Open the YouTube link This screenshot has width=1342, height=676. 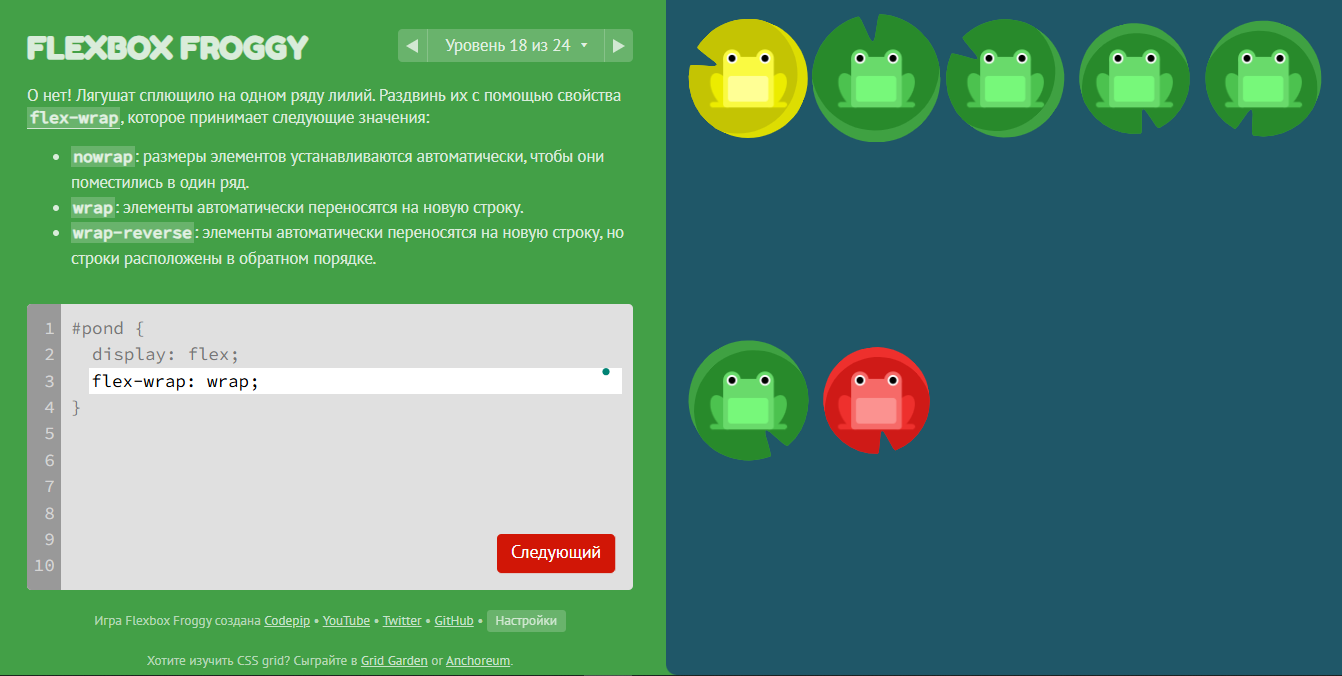346,621
